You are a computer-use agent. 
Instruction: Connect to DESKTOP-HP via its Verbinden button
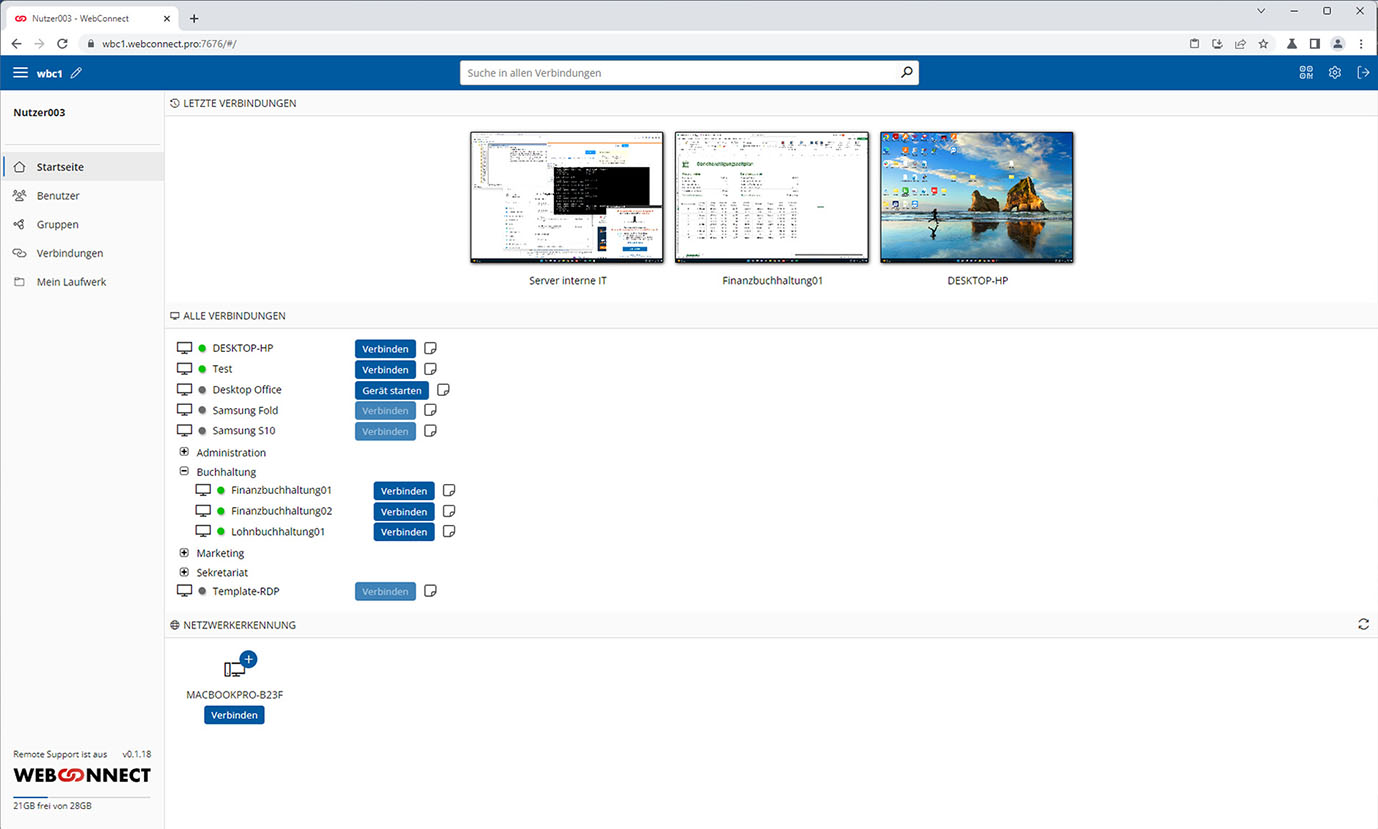[385, 348]
